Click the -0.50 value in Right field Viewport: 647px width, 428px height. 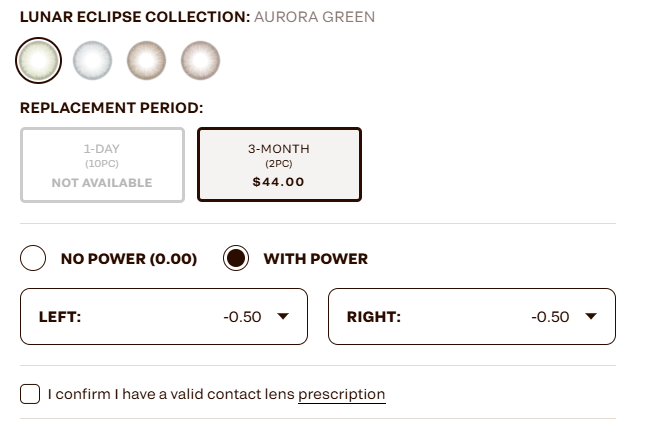(550, 317)
